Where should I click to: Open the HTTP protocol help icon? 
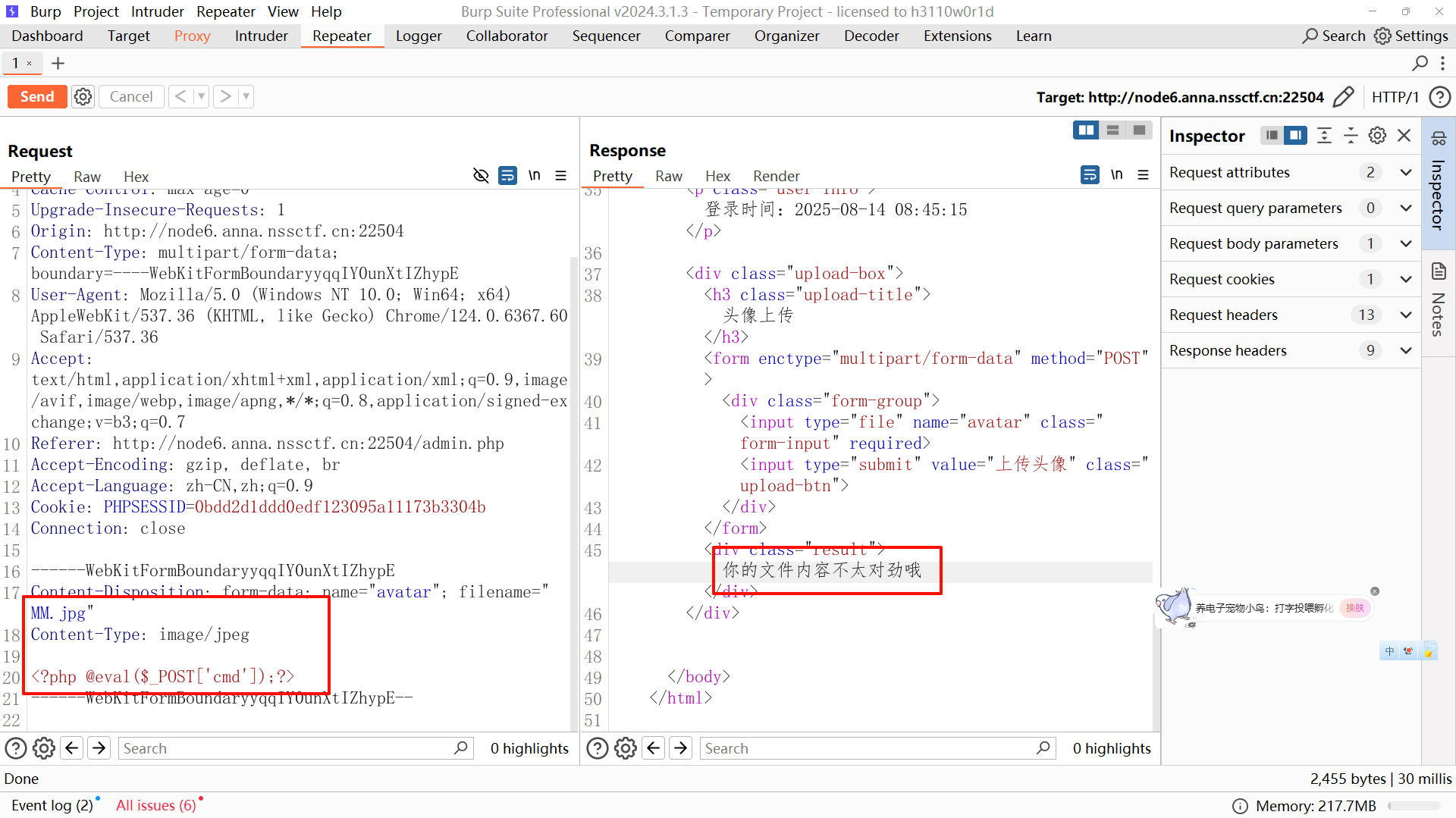[1439, 97]
